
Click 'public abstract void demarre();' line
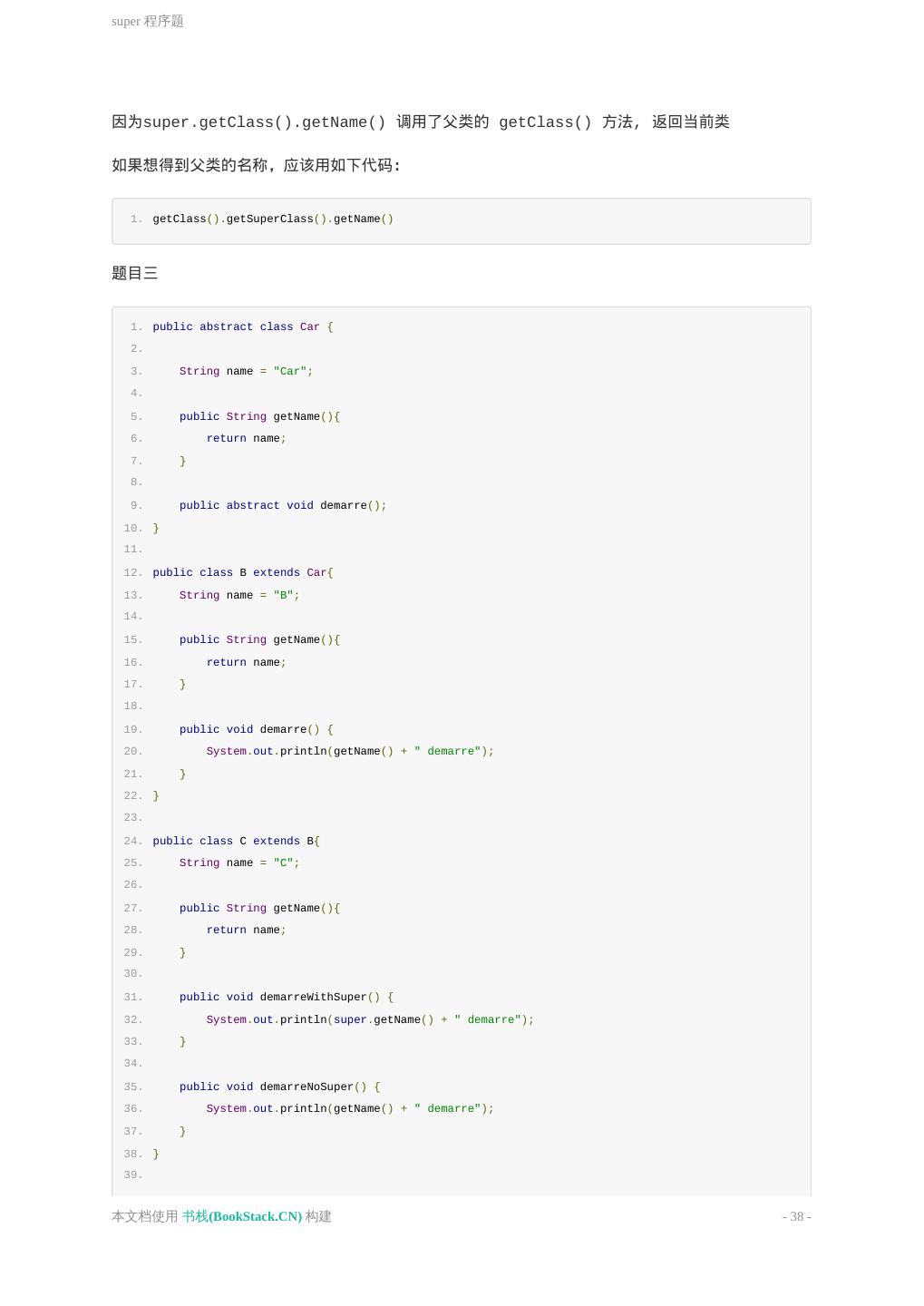tap(282, 505)
